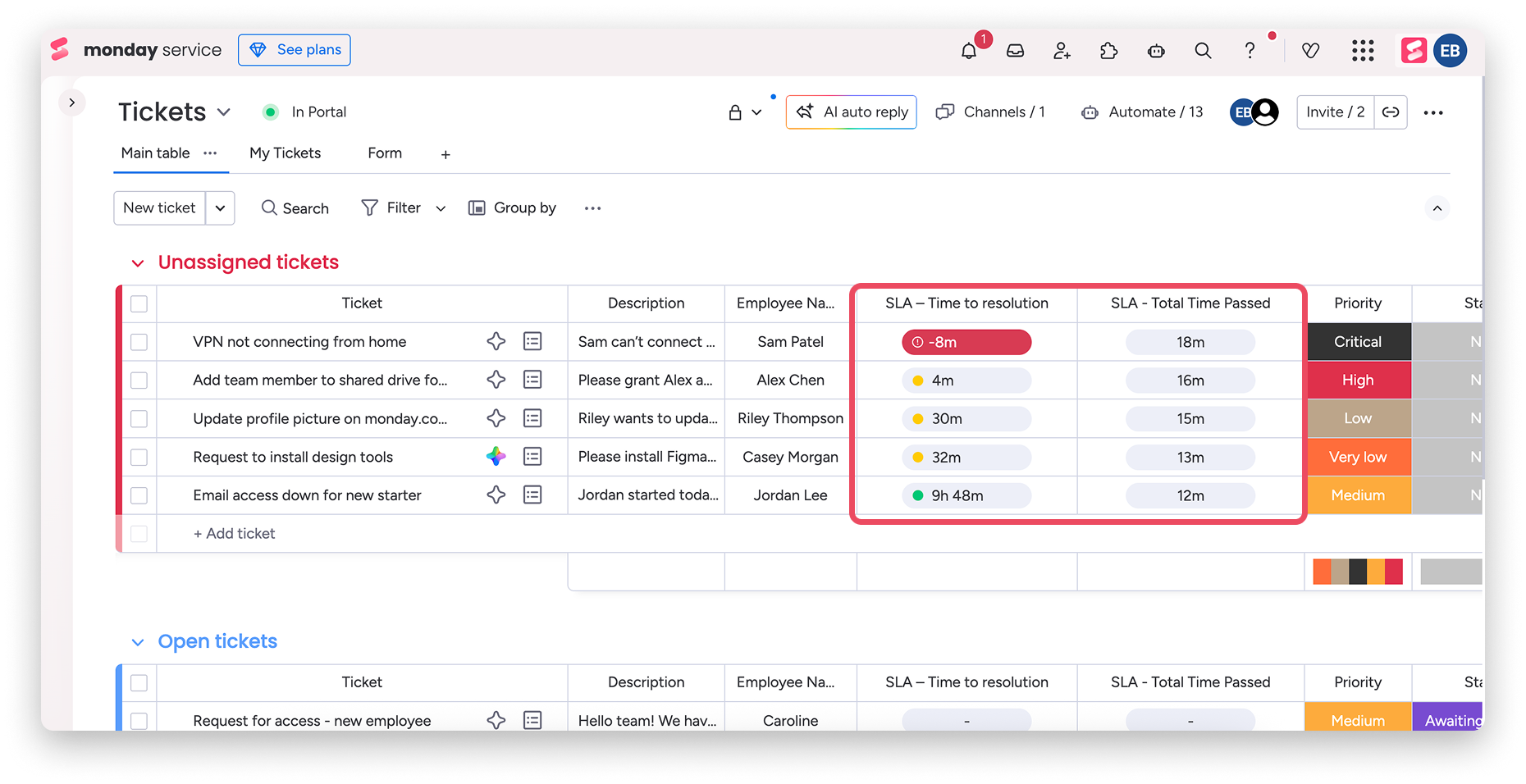This screenshot has width=1526, height=784.
Task: Check the Request for access ticket checkbox
Action: pos(139,721)
